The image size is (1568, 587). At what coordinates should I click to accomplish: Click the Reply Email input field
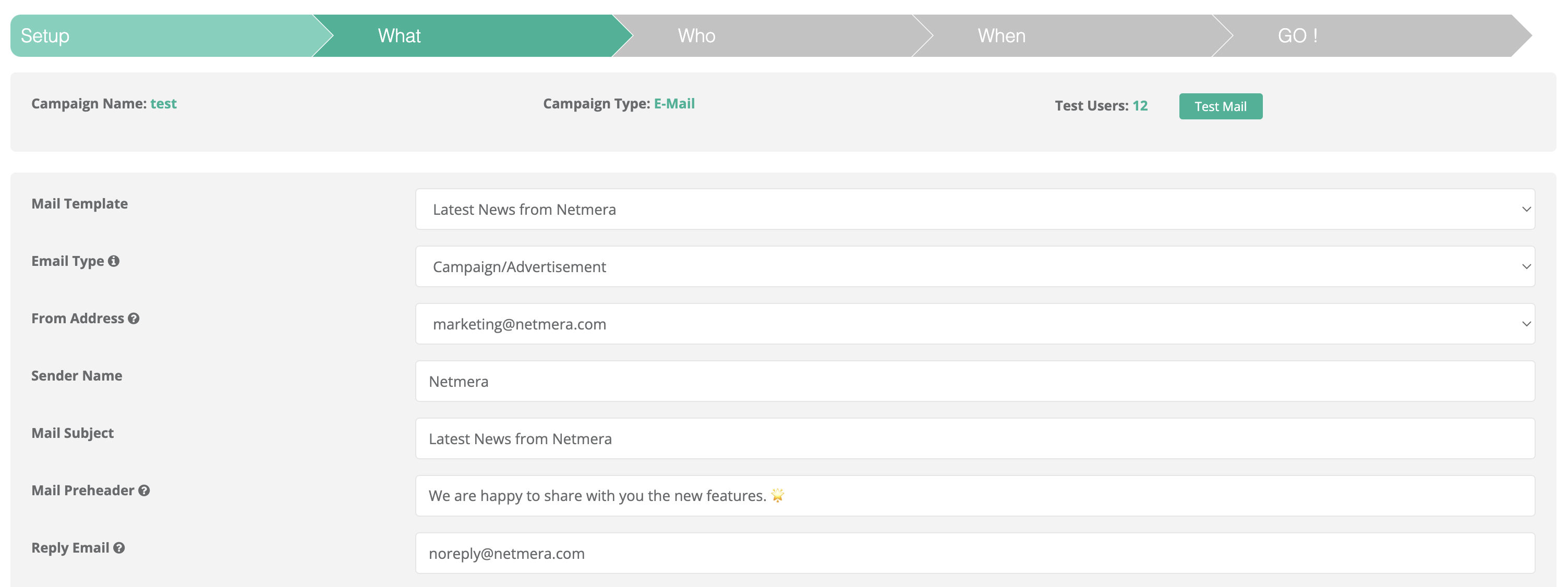pyautogui.click(x=974, y=554)
